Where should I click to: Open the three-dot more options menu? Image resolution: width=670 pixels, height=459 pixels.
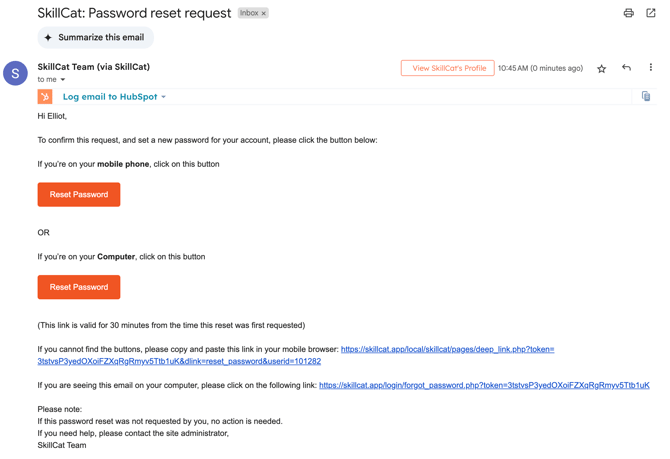coord(650,67)
